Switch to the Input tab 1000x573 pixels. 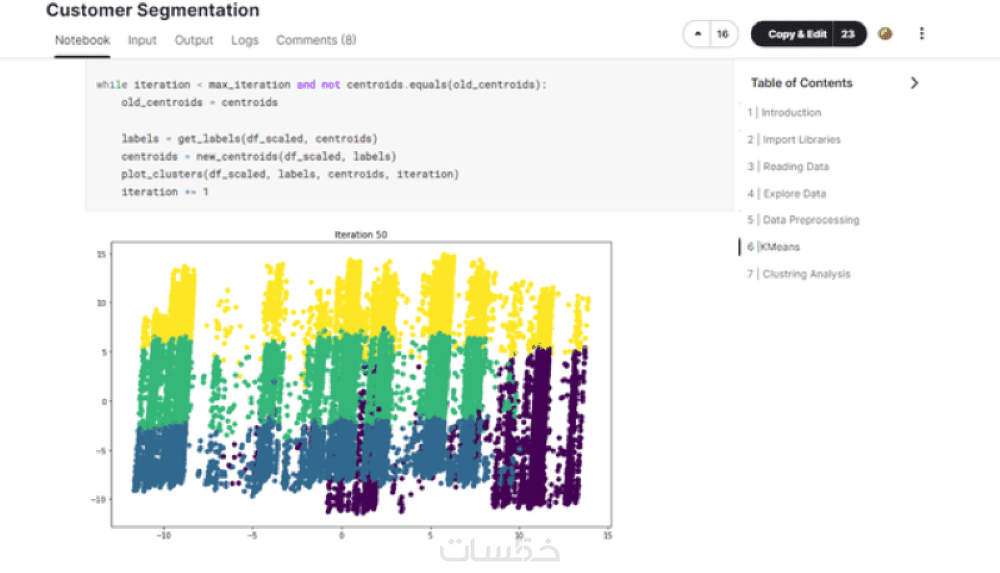tap(142, 40)
